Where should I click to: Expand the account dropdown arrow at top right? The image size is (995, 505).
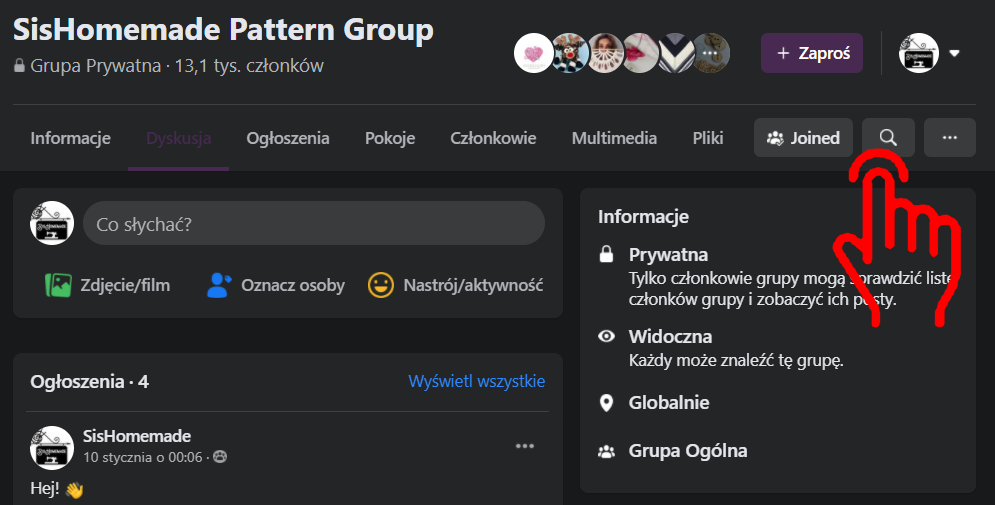(x=955, y=53)
